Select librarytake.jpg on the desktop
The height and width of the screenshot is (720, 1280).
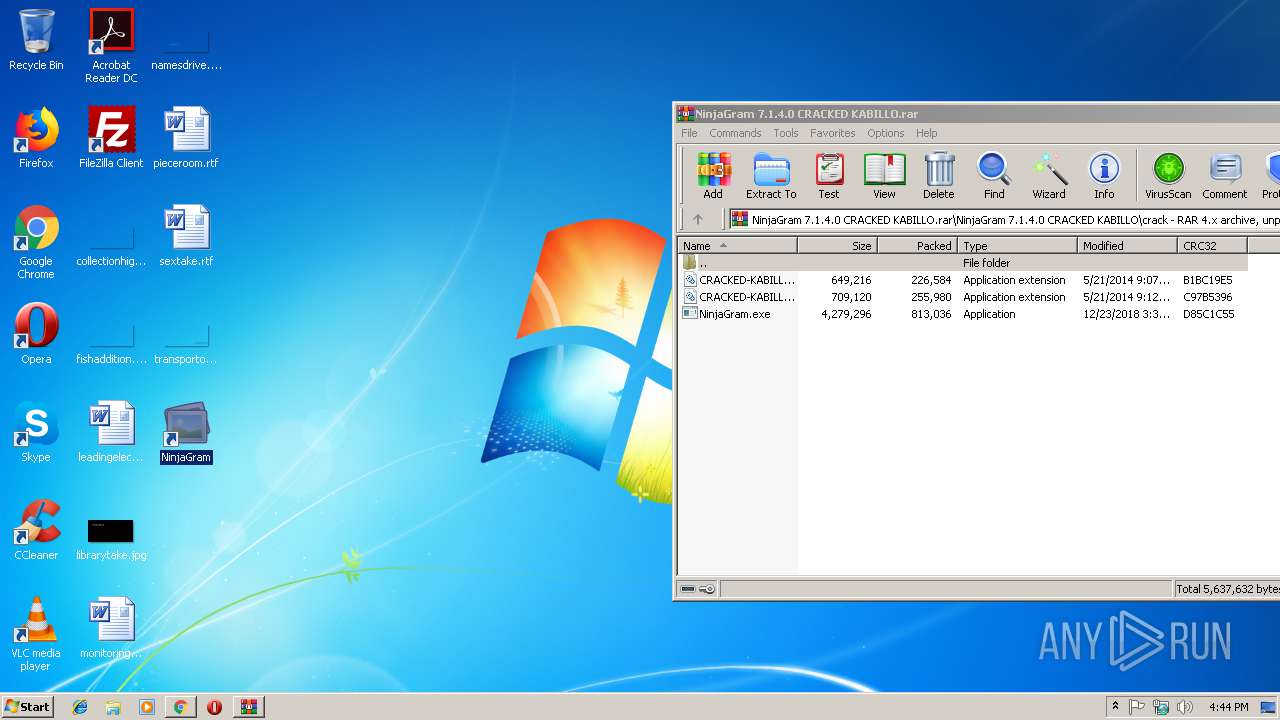[111, 538]
